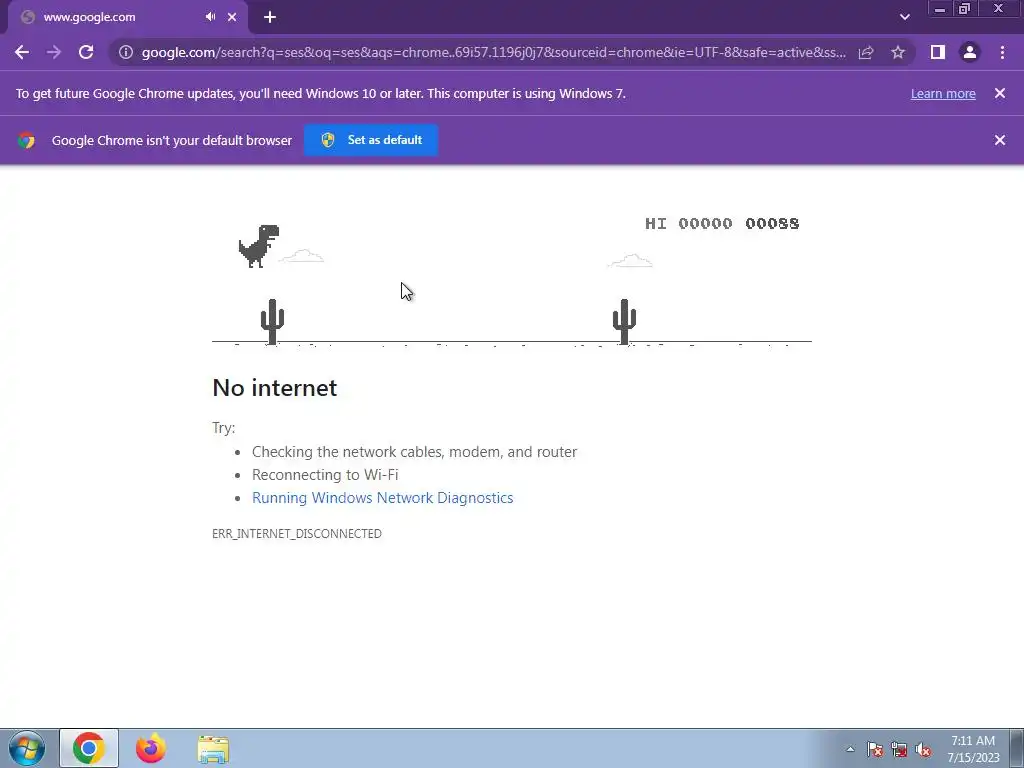Open Chrome three-dot menu
This screenshot has width=1024, height=768.
1002,52
